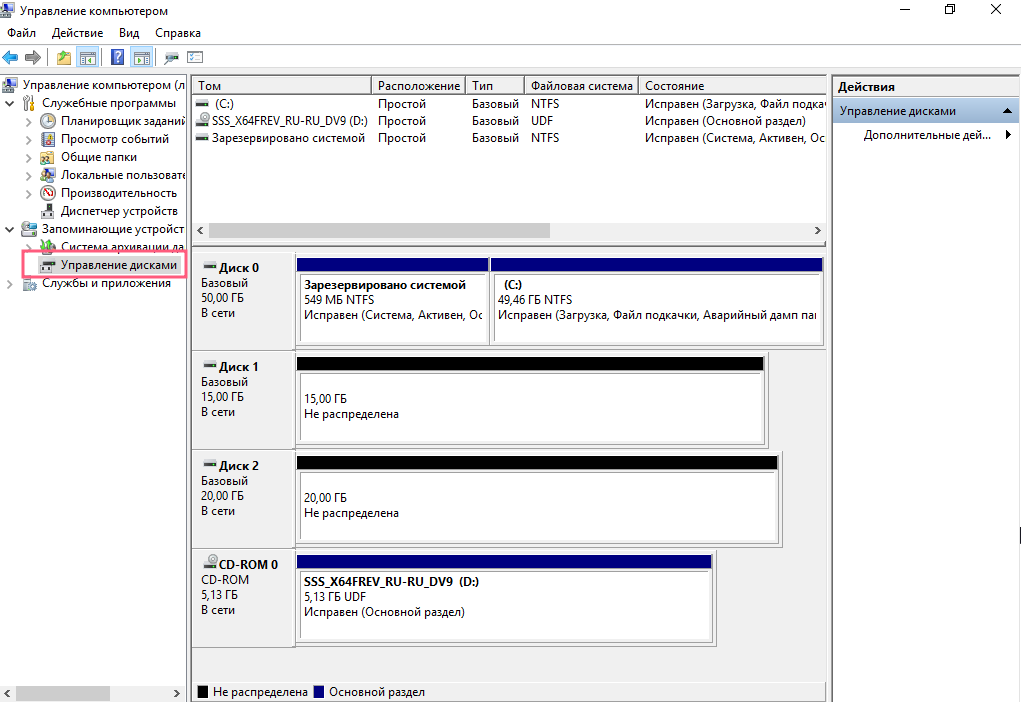Screen dimensions: 1021x702
Task: Open Help via the blue question mark icon
Action: (x=118, y=57)
